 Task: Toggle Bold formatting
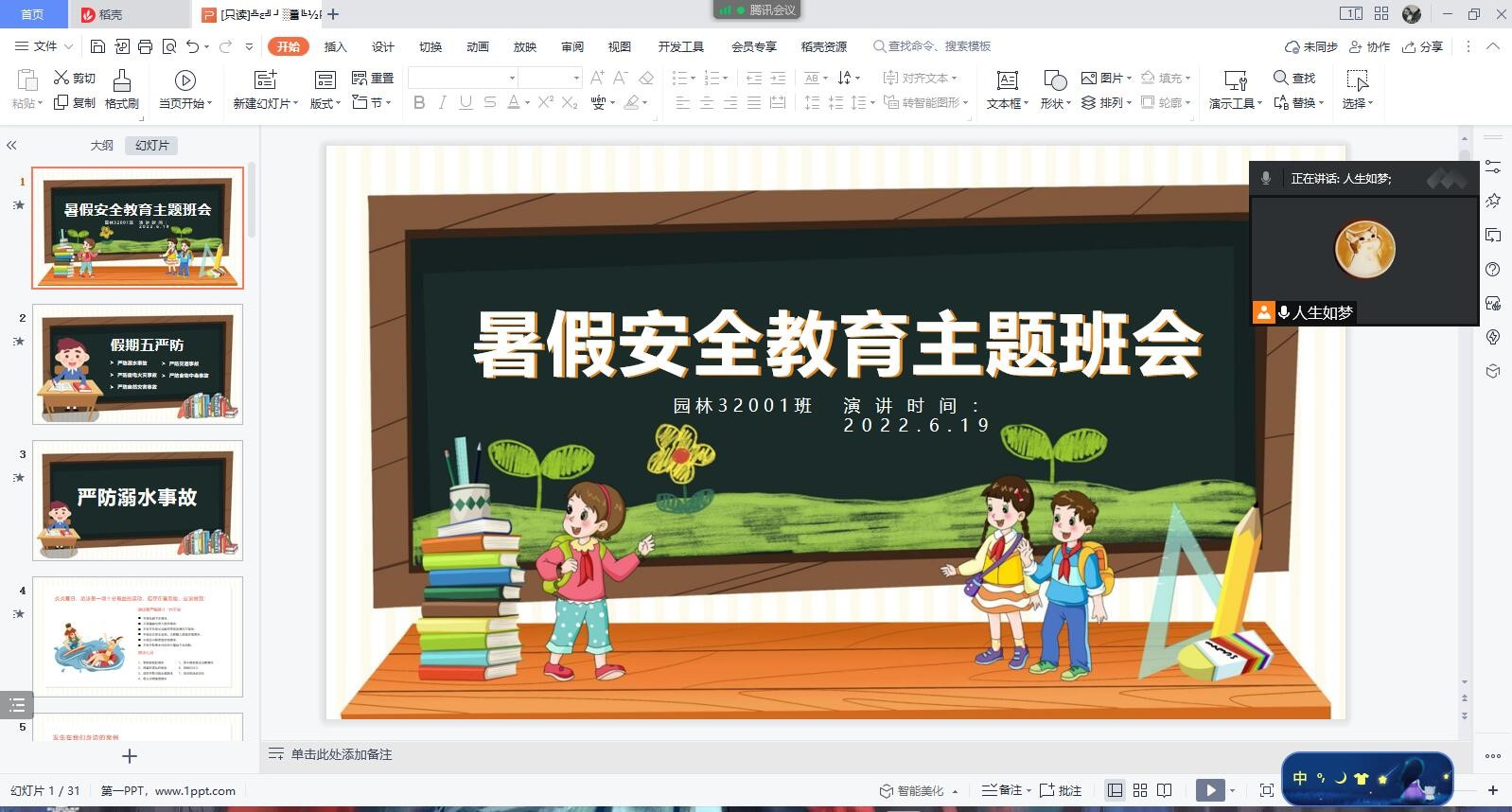[x=419, y=102]
